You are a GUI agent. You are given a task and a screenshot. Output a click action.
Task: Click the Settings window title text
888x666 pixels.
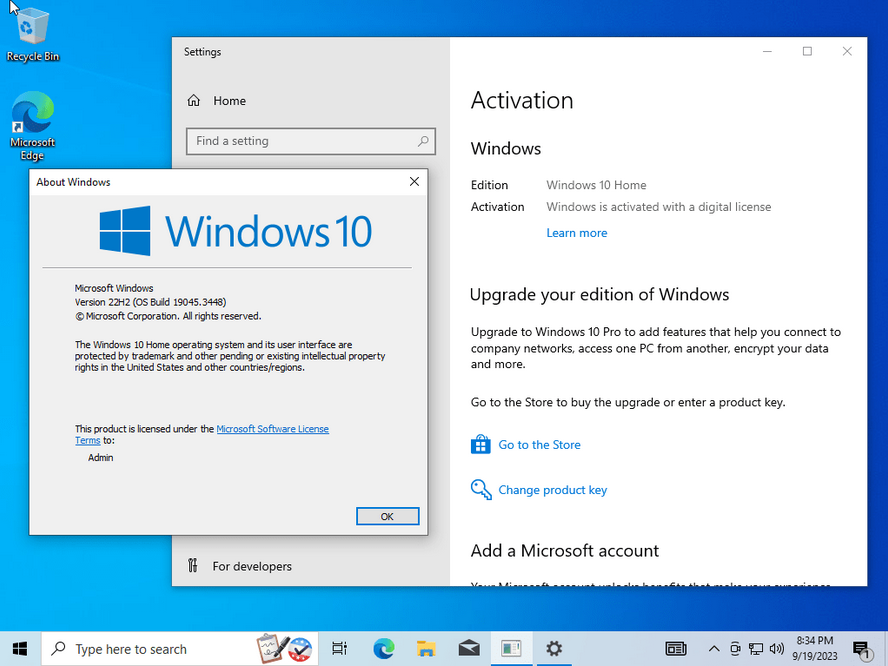click(202, 52)
